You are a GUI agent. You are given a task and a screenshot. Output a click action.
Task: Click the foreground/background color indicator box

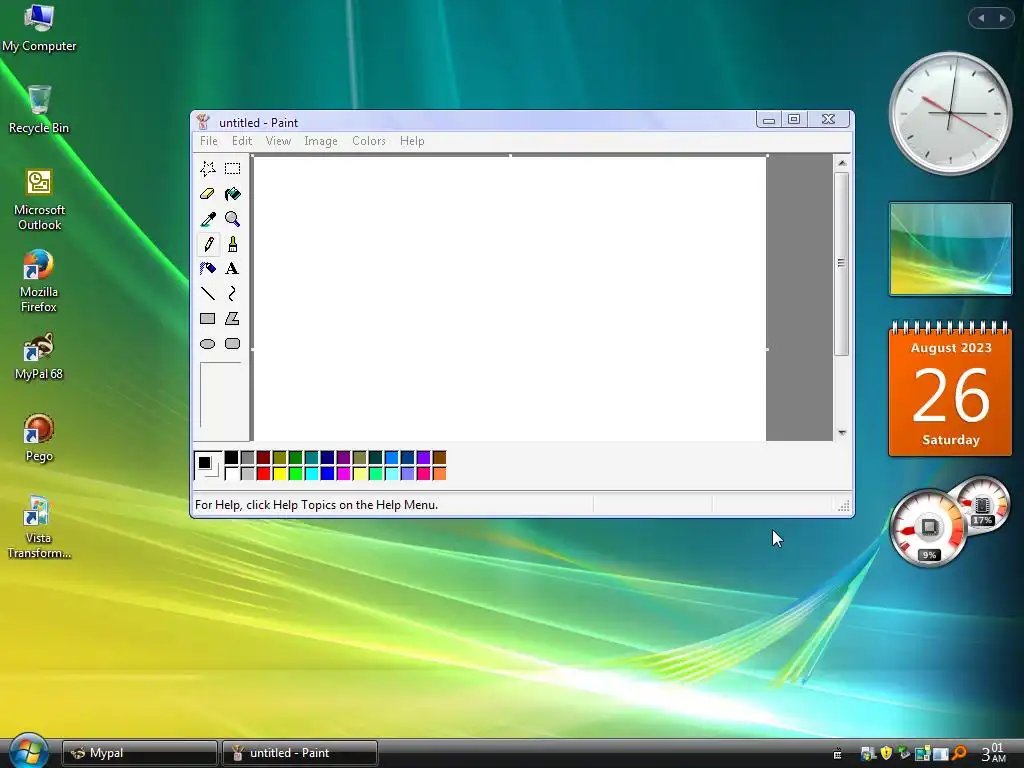tap(208, 465)
